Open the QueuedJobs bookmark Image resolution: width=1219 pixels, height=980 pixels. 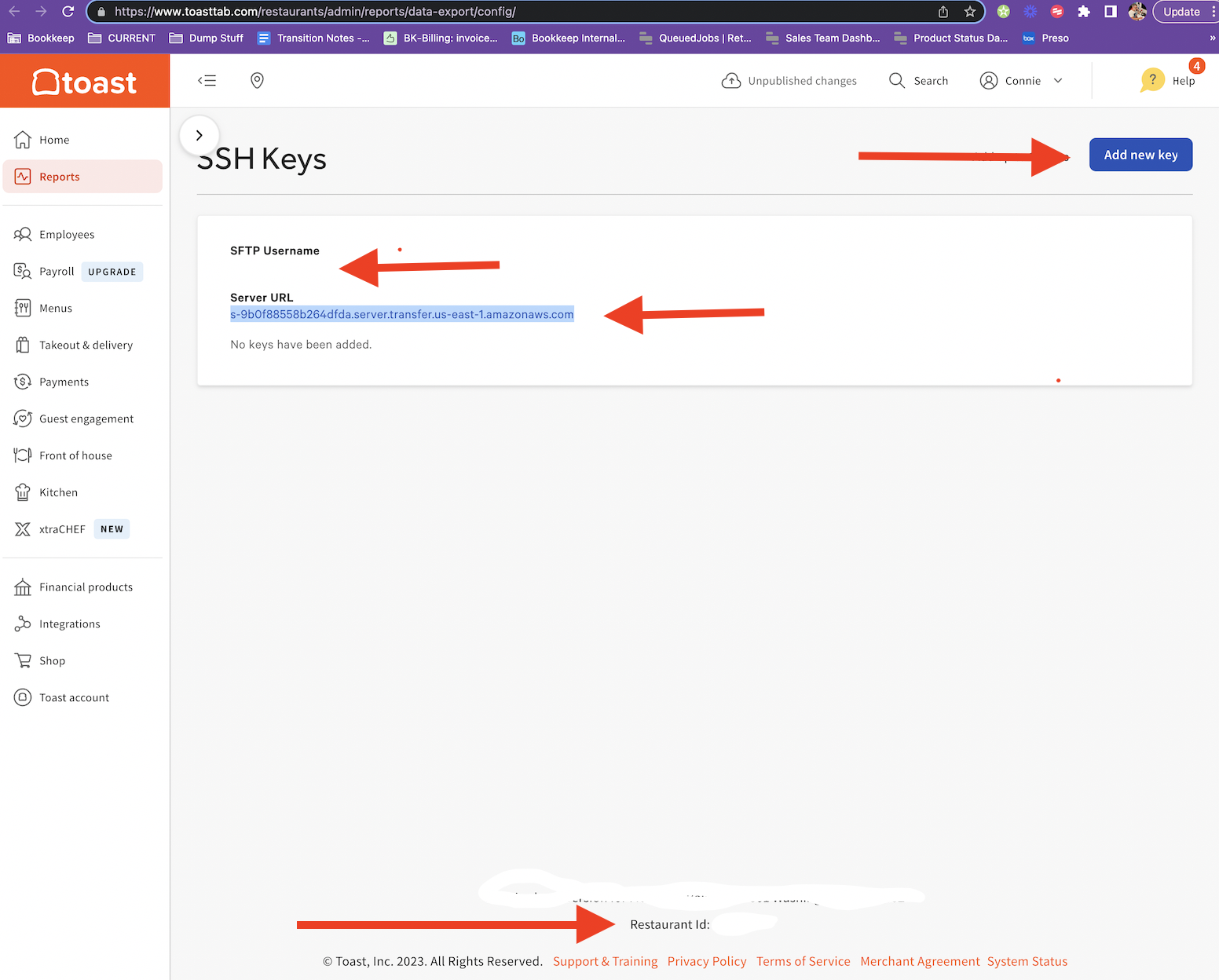pos(695,38)
